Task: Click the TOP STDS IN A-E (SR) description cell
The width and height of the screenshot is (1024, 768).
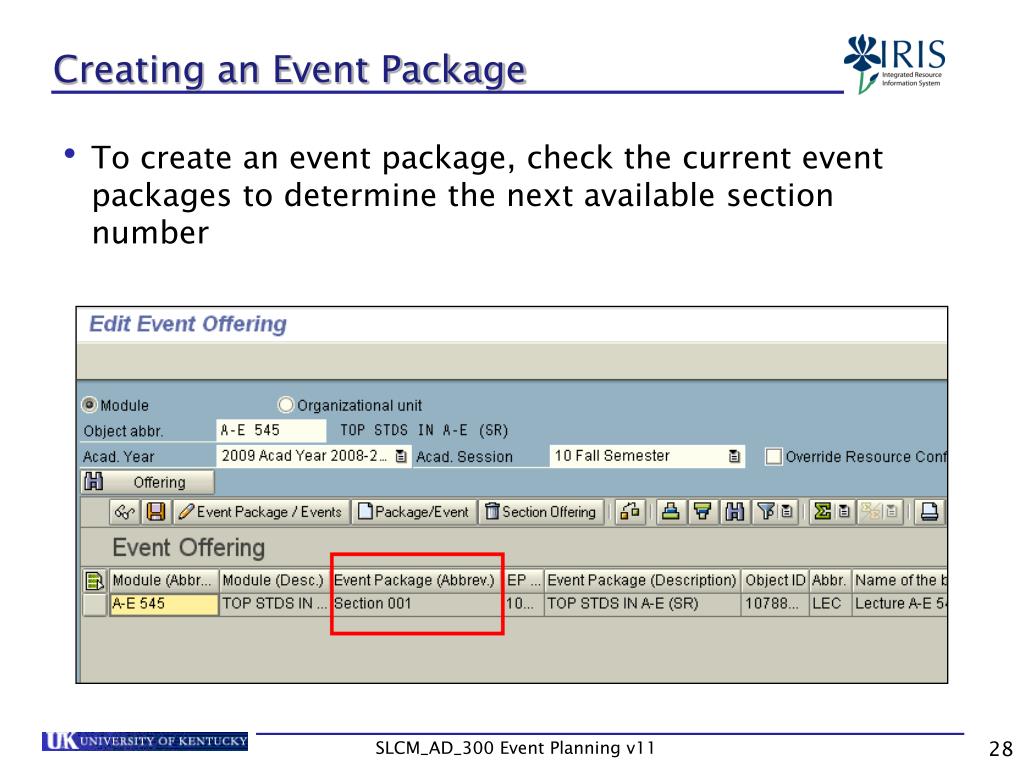Action: (x=643, y=604)
